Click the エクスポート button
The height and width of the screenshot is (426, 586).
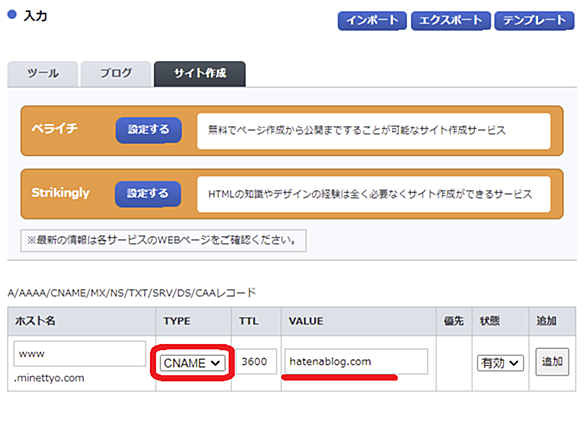(x=451, y=20)
